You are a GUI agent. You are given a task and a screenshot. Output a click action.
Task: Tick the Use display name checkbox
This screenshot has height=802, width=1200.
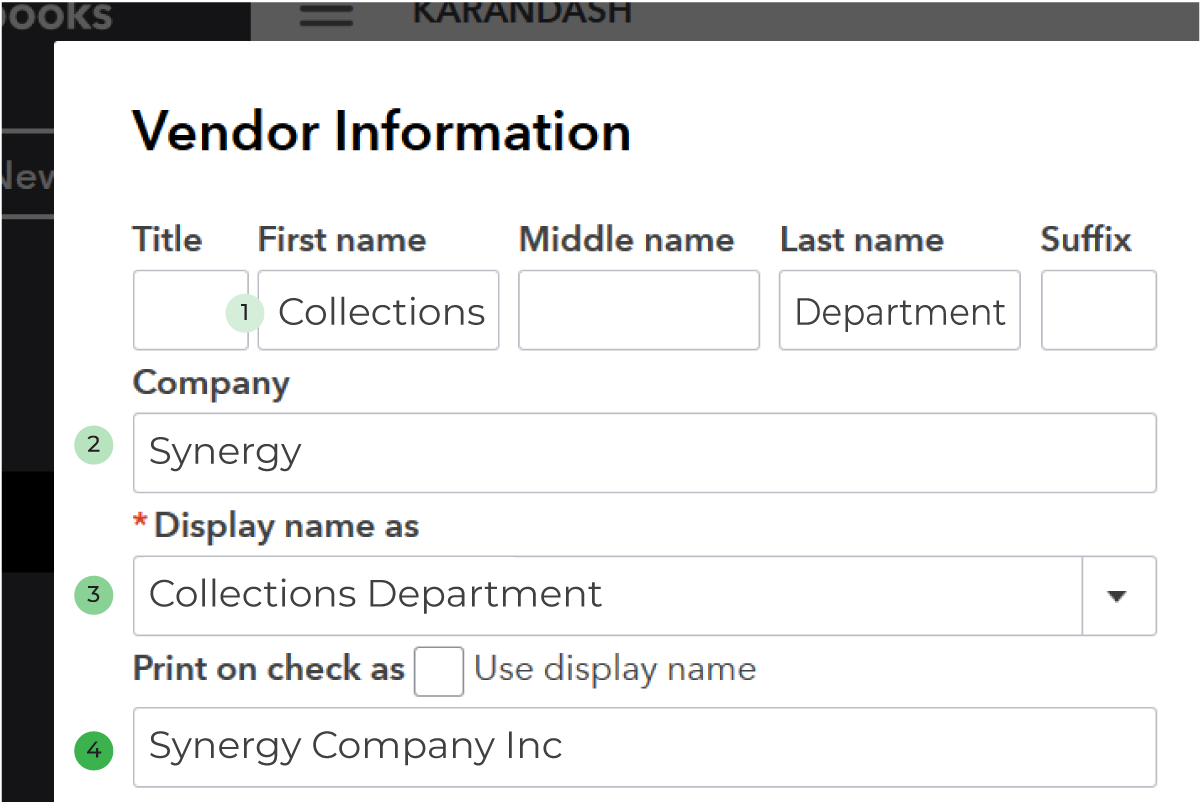[439, 670]
